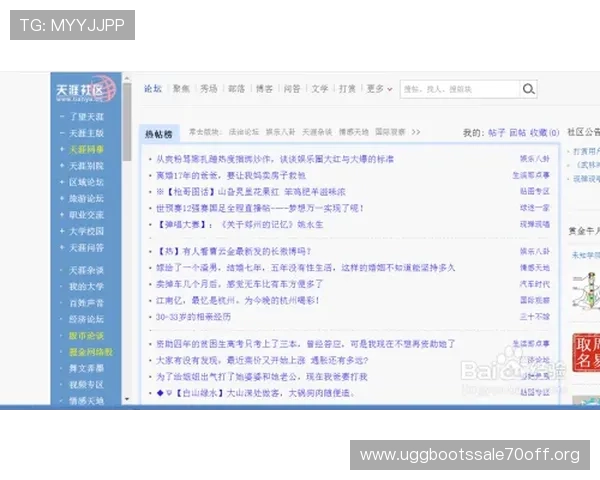Screen dimensions: 600x480
Task: Click the sidebar scroll-down arrow
Action: [x=127, y=399]
